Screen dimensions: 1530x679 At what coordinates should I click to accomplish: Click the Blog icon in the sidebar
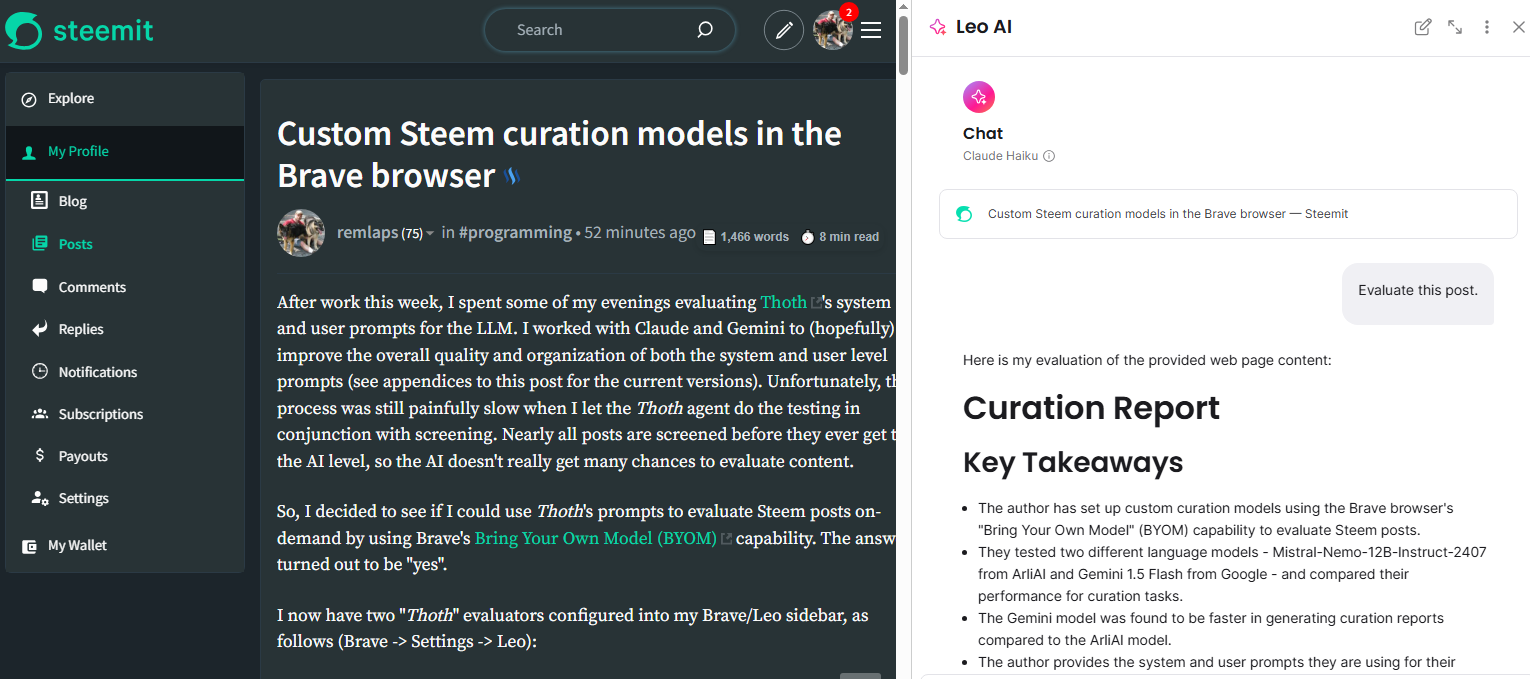(x=40, y=200)
